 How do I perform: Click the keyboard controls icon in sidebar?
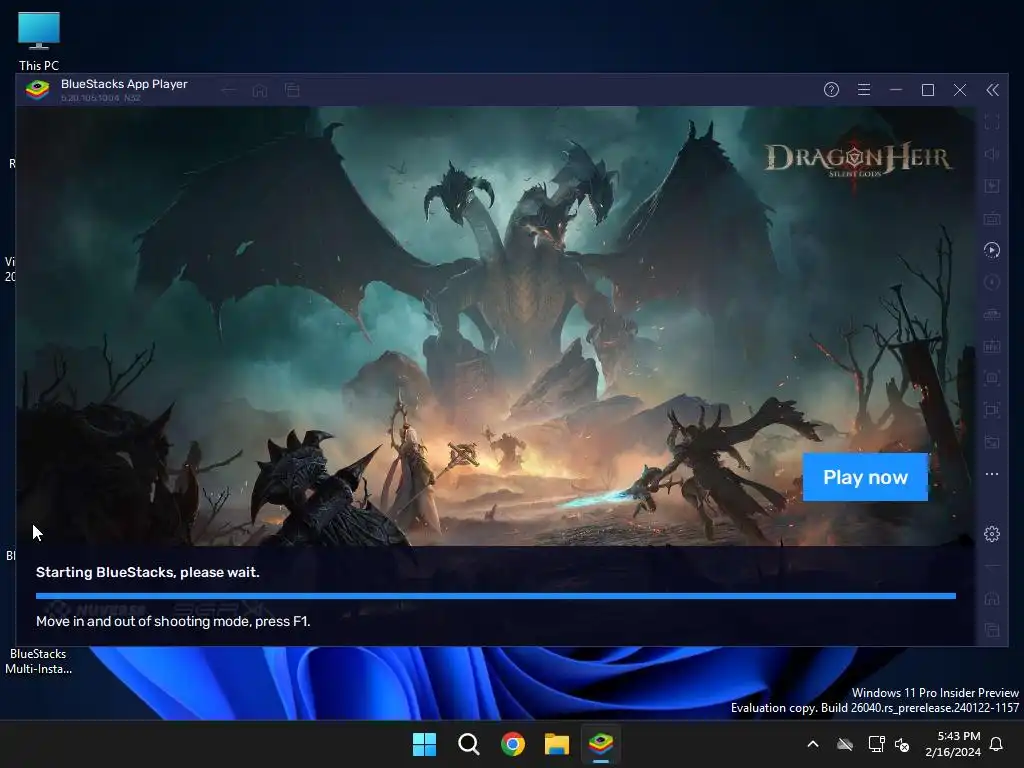click(x=991, y=218)
